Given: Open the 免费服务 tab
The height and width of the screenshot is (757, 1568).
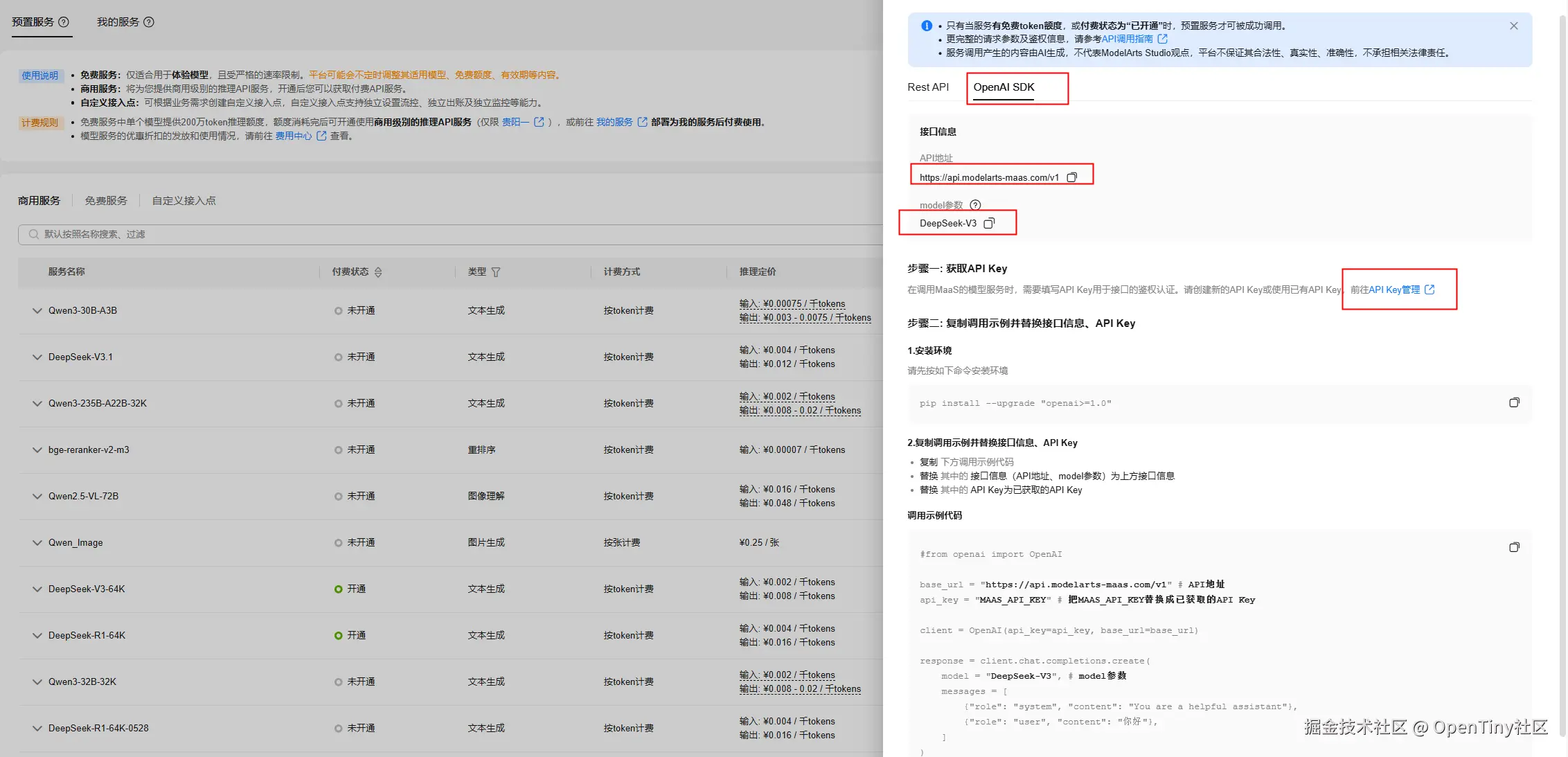Looking at the screenshot, I should tap(106, 201).
